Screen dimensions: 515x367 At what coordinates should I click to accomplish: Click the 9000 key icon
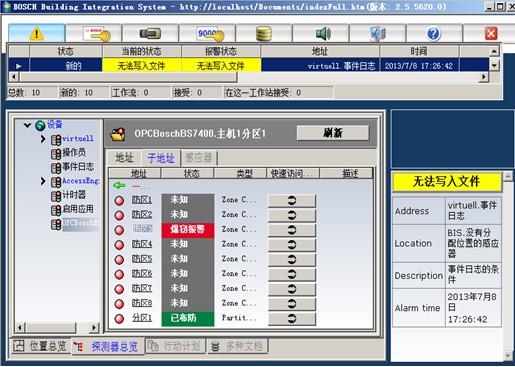coord(211,34)
